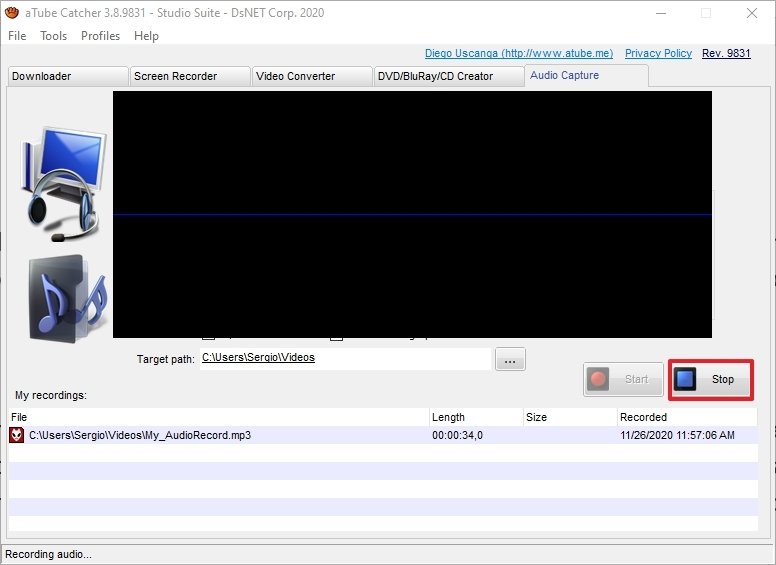The width and height of the screenshot is (776, 565).
Task: Open the File menu
Action: [x=17, y=36]
